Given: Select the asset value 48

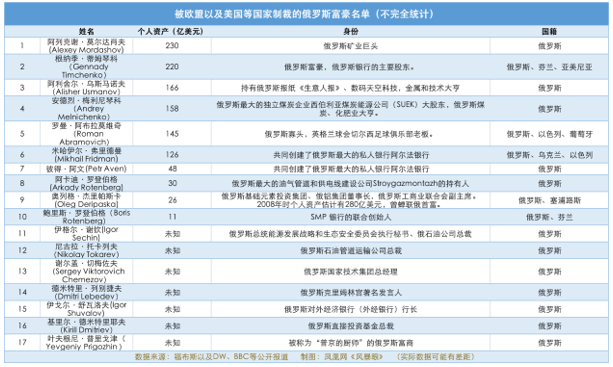Looking at the screenshot, I should tap(172, 169).
